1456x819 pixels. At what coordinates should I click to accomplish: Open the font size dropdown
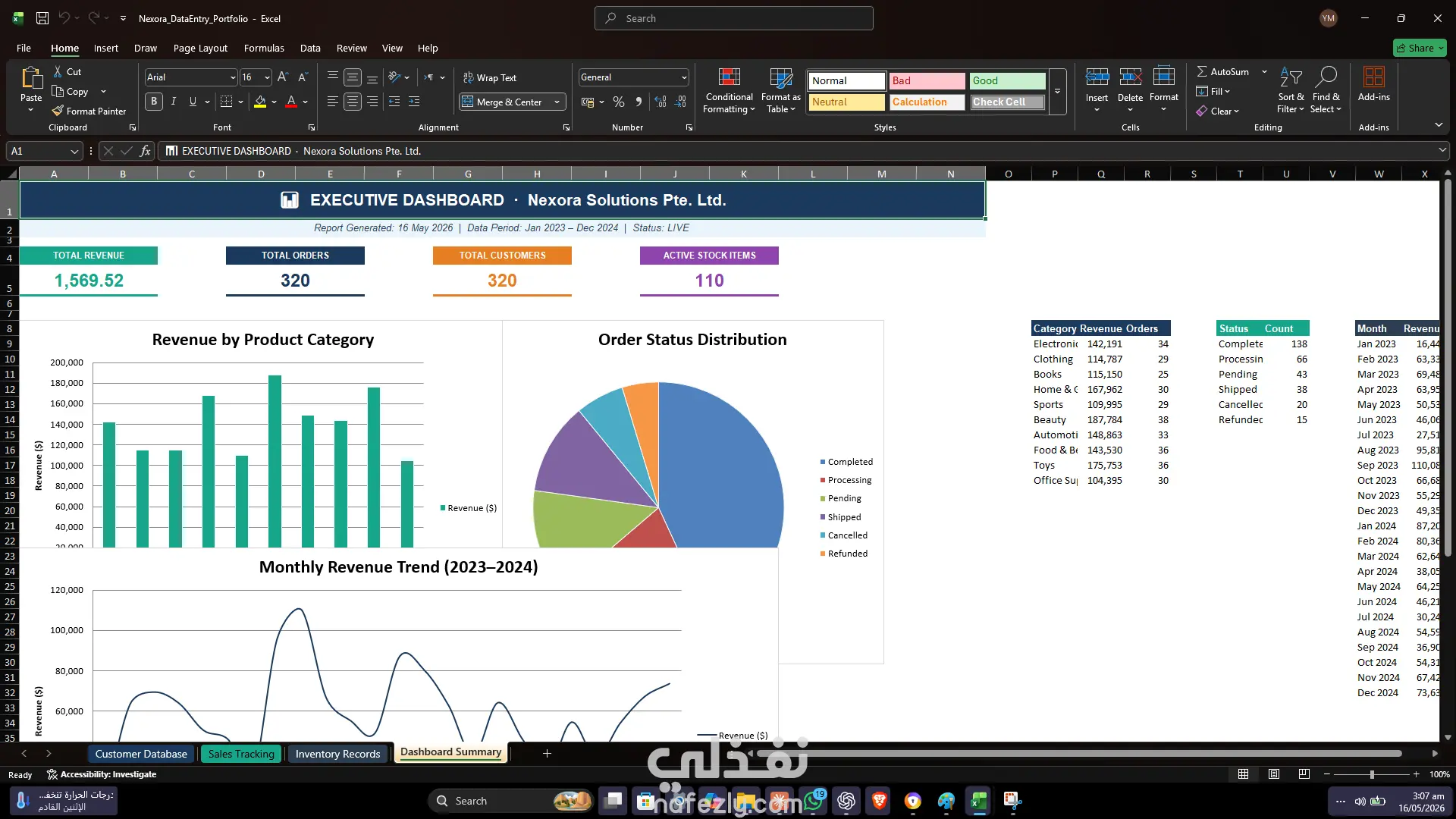(267, 77)
